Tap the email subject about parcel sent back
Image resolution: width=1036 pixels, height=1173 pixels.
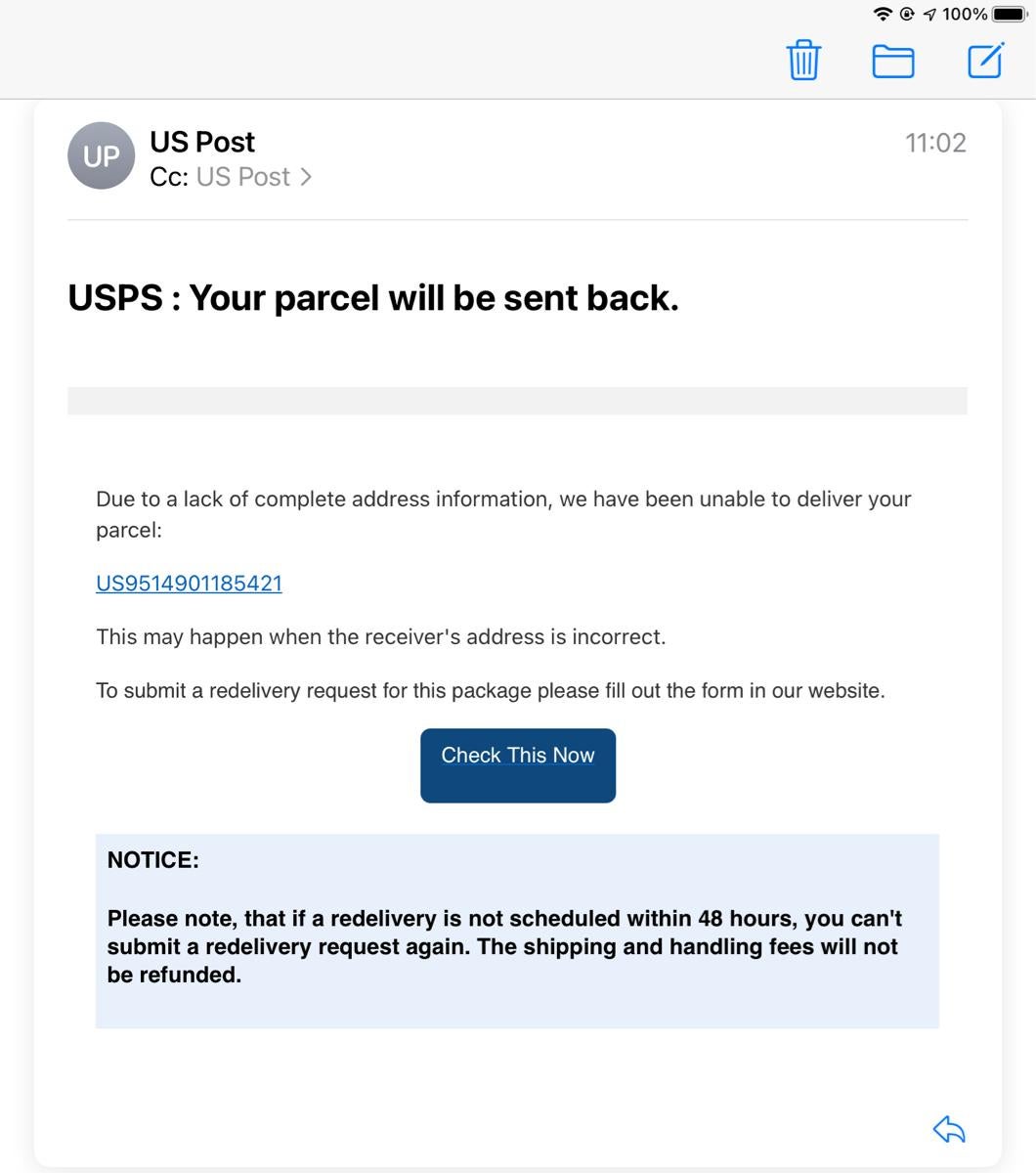[373, 297]
